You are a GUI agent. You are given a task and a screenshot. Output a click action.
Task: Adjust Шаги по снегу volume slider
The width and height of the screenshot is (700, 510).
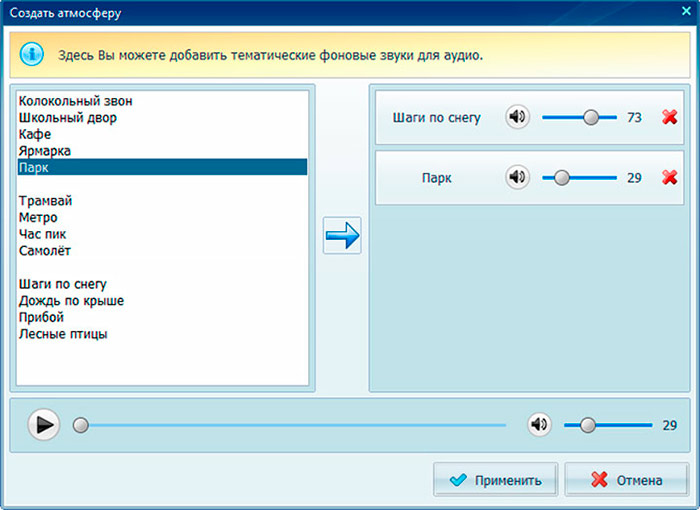579,117
